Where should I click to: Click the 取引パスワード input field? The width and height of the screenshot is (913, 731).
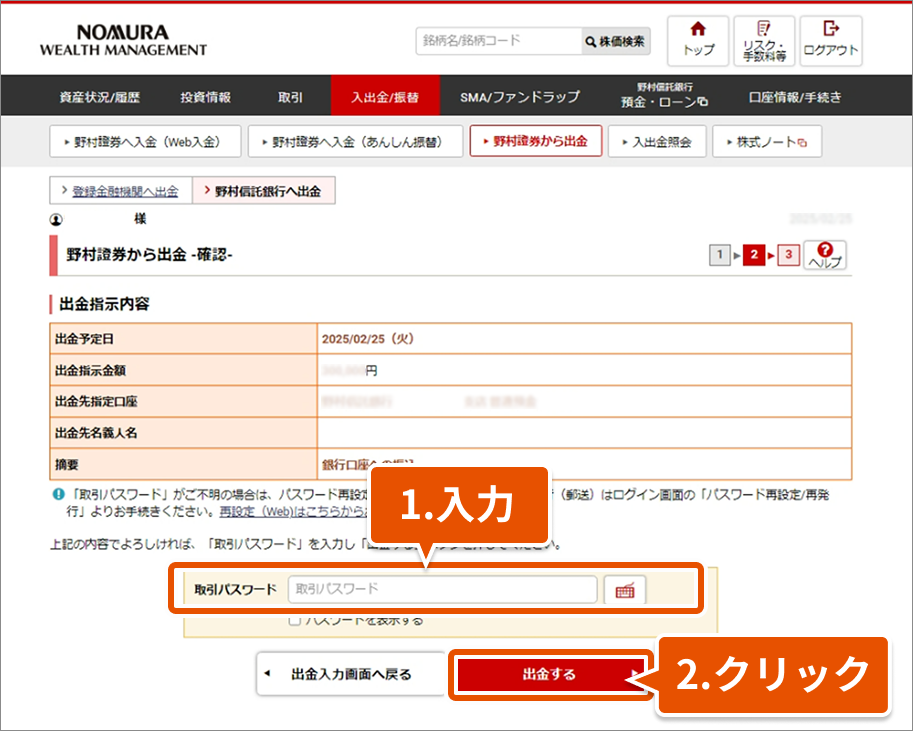point(441,590)
